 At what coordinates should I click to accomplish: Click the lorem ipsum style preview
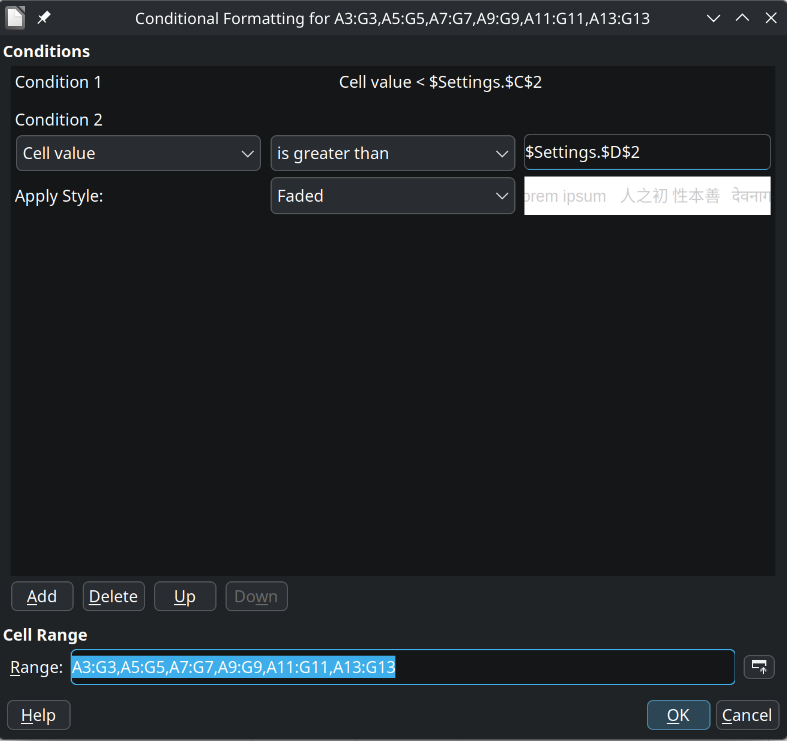[x=647, y=196]
